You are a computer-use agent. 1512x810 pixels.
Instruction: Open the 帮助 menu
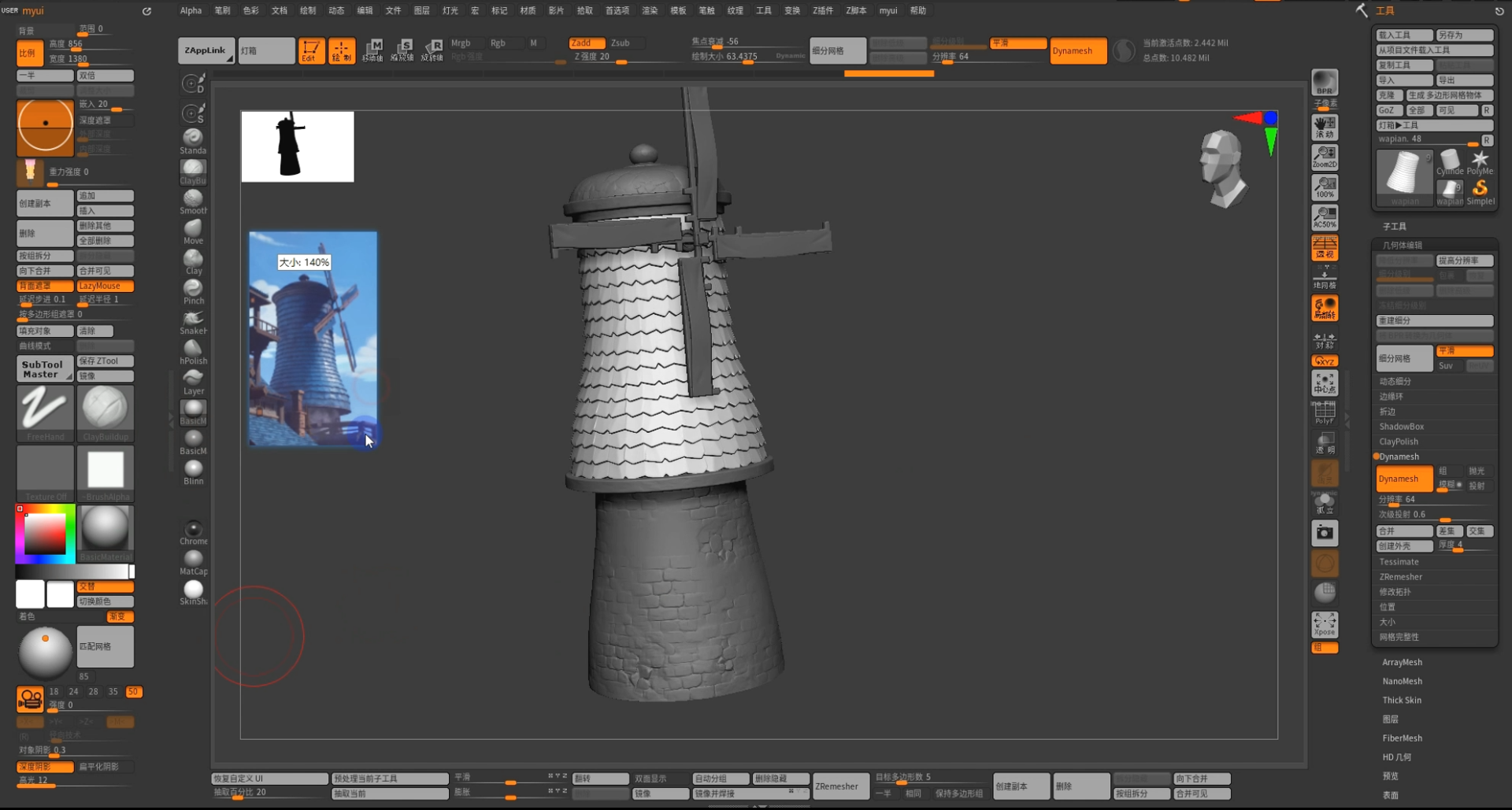(918, 10)
